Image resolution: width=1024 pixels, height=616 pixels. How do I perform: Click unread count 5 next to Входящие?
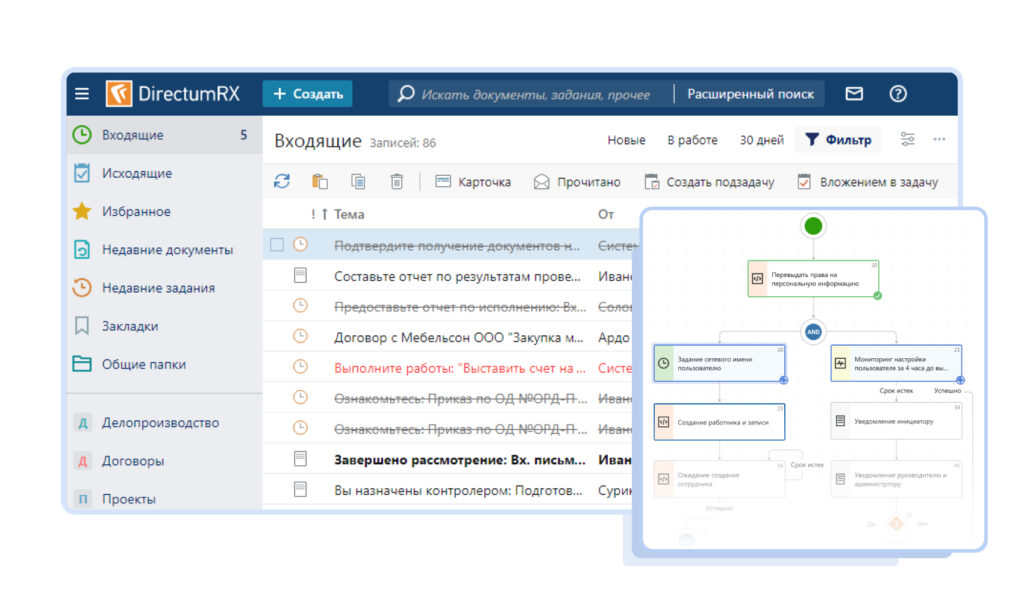[243, 135]
